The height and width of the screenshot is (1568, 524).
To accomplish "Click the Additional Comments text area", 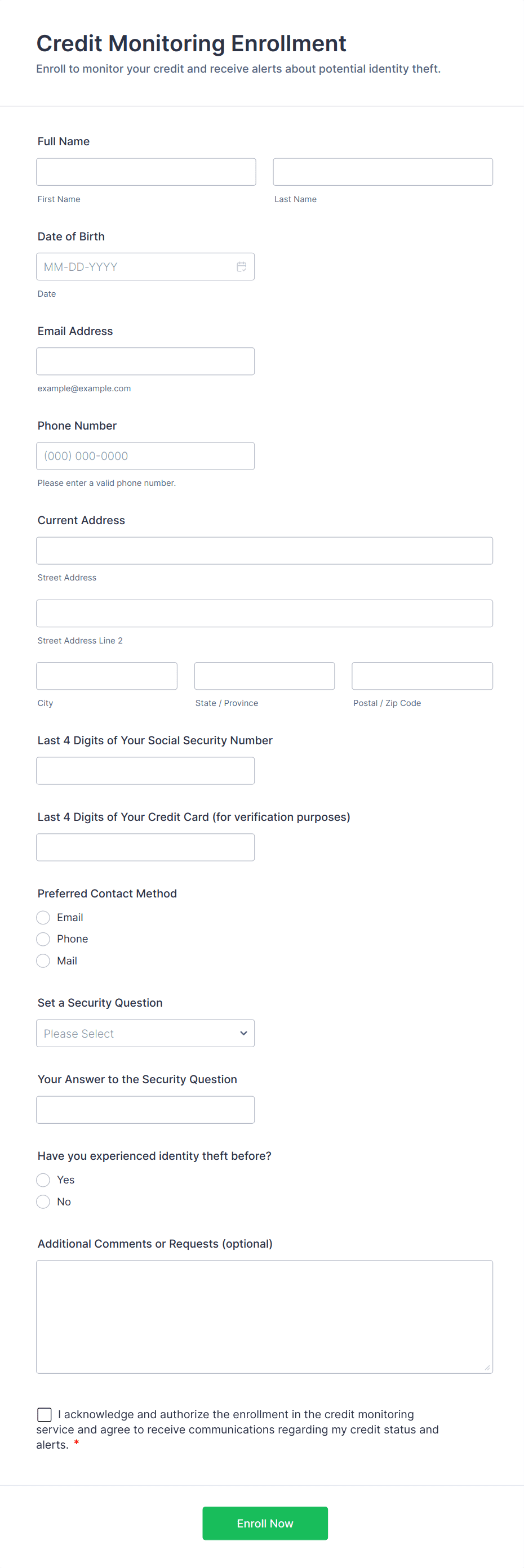I will coord(264,1316).
